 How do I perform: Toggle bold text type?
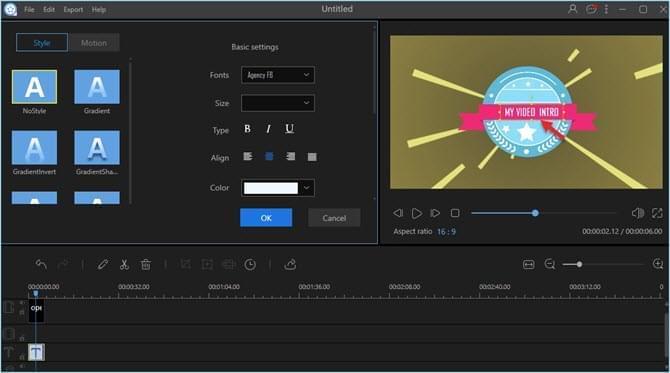coord(247,129)
